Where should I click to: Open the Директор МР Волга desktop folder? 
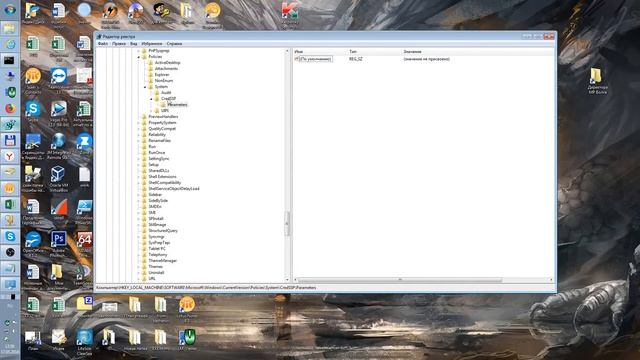597,81
